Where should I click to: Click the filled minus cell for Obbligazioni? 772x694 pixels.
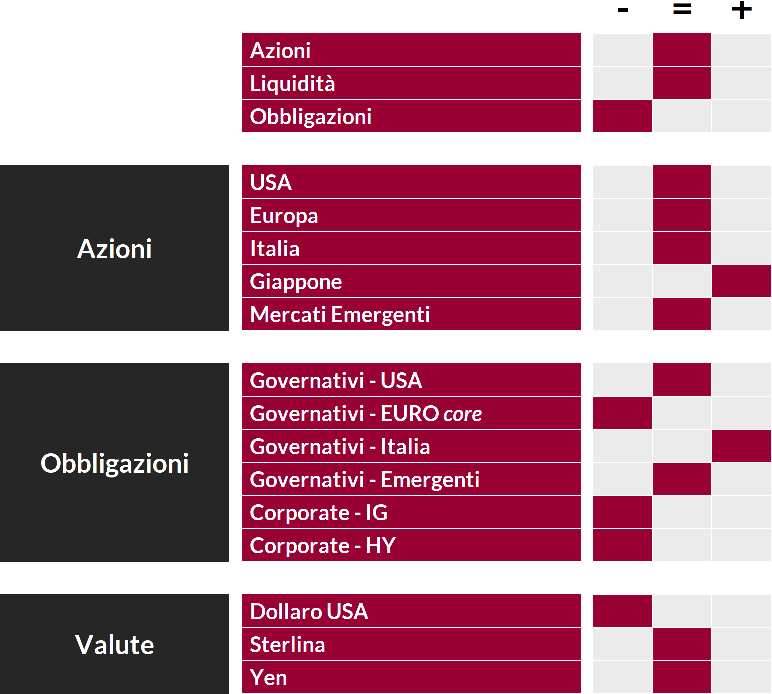[x=622, y=116]
